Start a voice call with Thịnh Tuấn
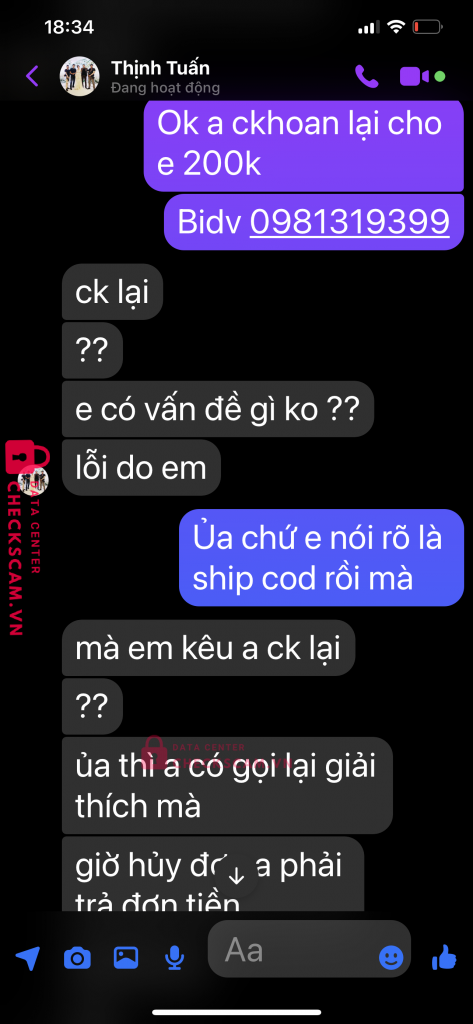Image resolution: width=473 pixels, height=1024 pixels. [367, 76]
